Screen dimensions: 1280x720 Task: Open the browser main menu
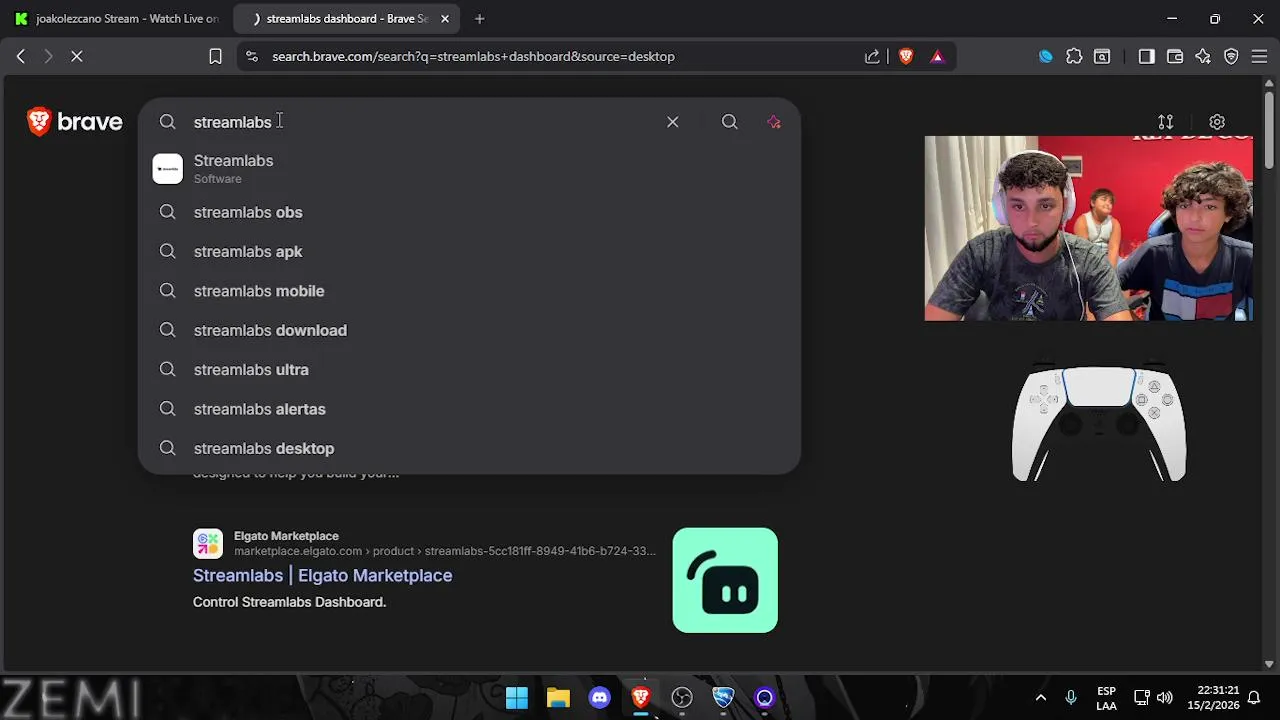[1259, 57]
